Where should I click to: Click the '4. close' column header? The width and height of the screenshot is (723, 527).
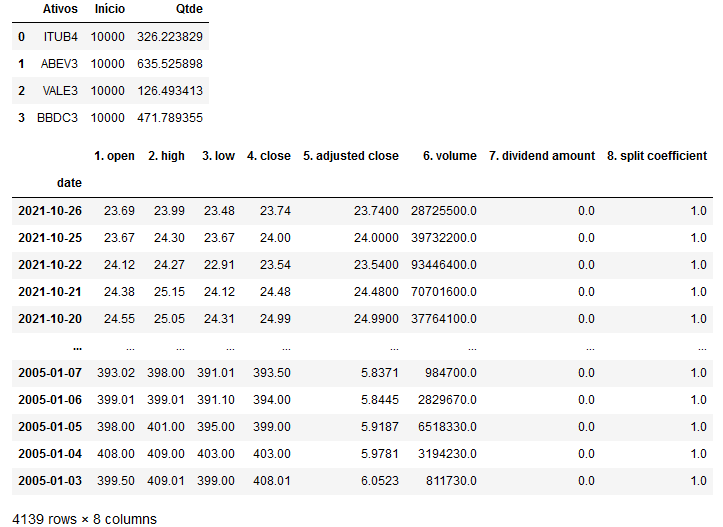(x=269, y=156)
